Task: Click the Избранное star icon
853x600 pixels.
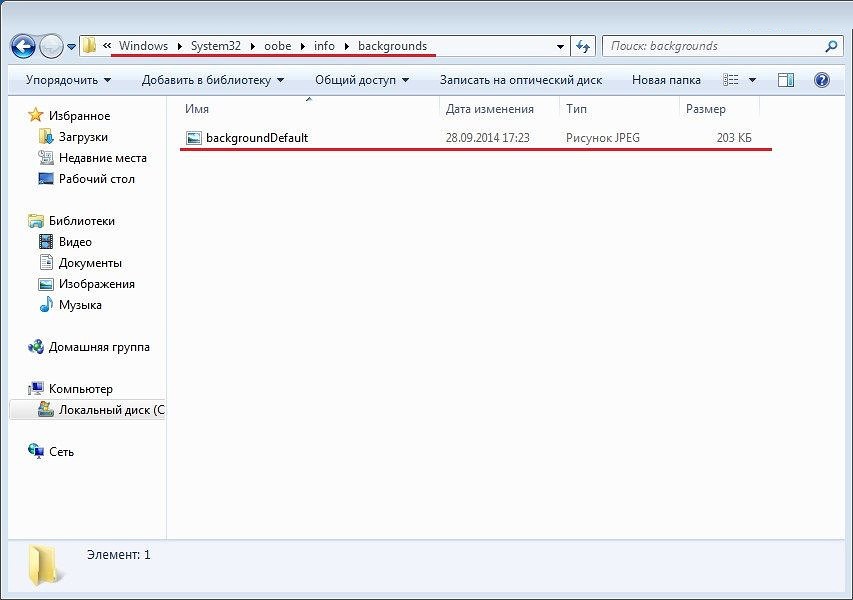Action: tap(35, 115)
